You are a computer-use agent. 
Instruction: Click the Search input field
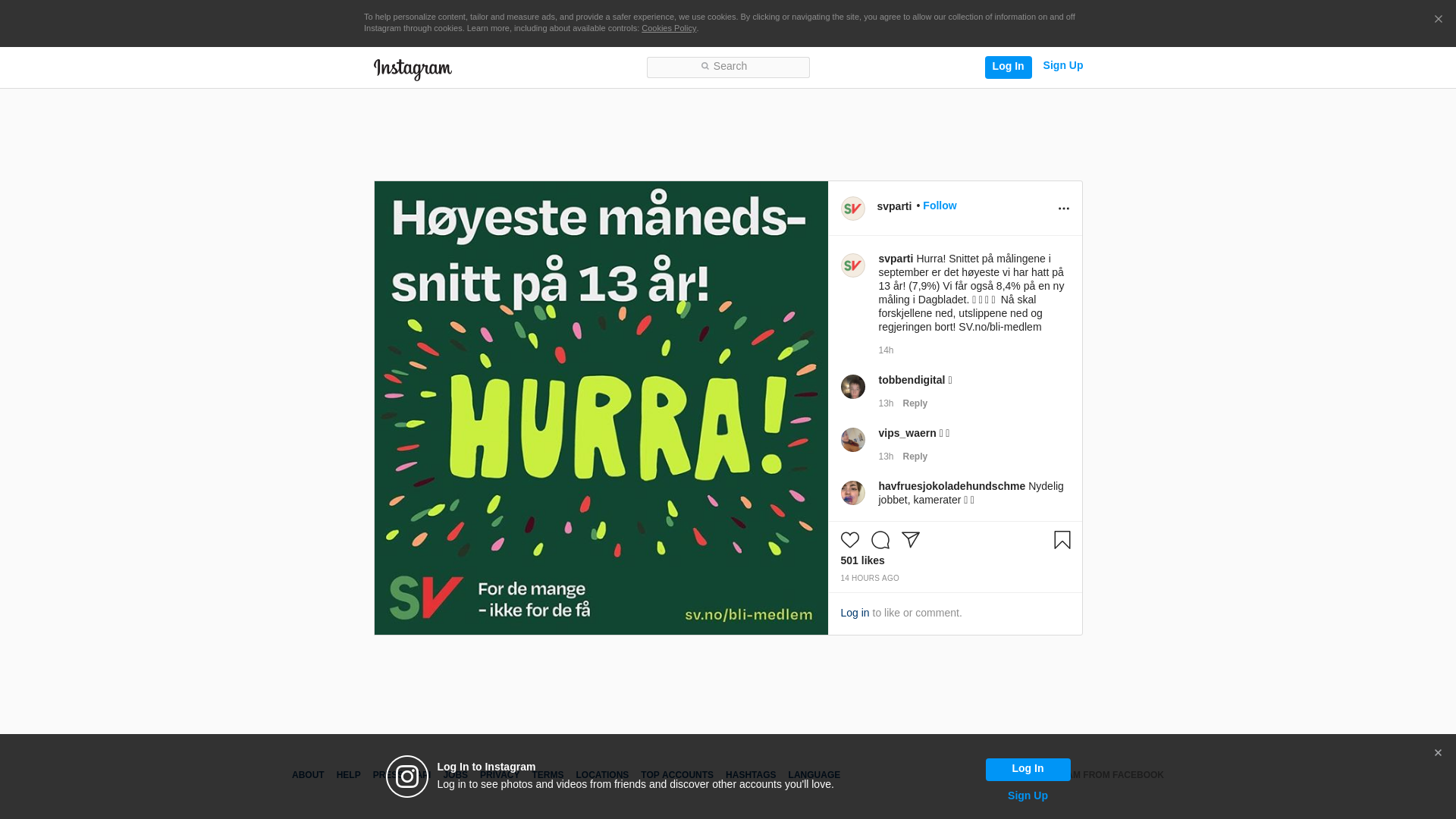click(x=728, y=67)
